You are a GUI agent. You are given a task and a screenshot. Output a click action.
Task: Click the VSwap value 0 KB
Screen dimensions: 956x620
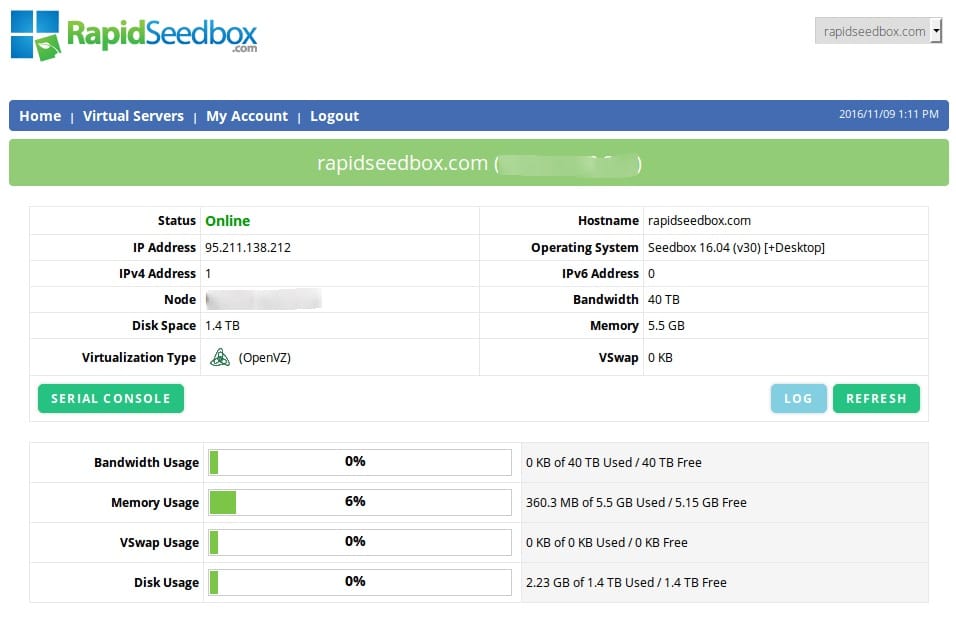click(660, 357)
